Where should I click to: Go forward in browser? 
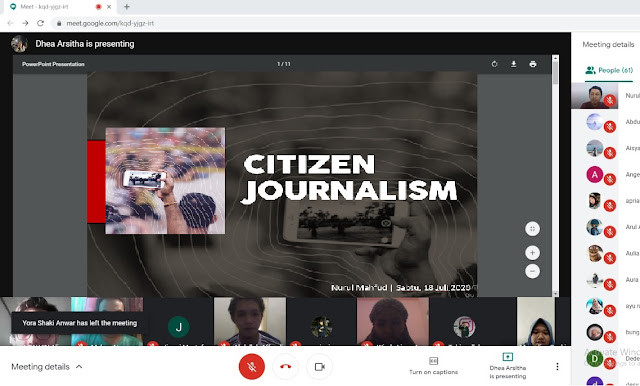[25, 23]
